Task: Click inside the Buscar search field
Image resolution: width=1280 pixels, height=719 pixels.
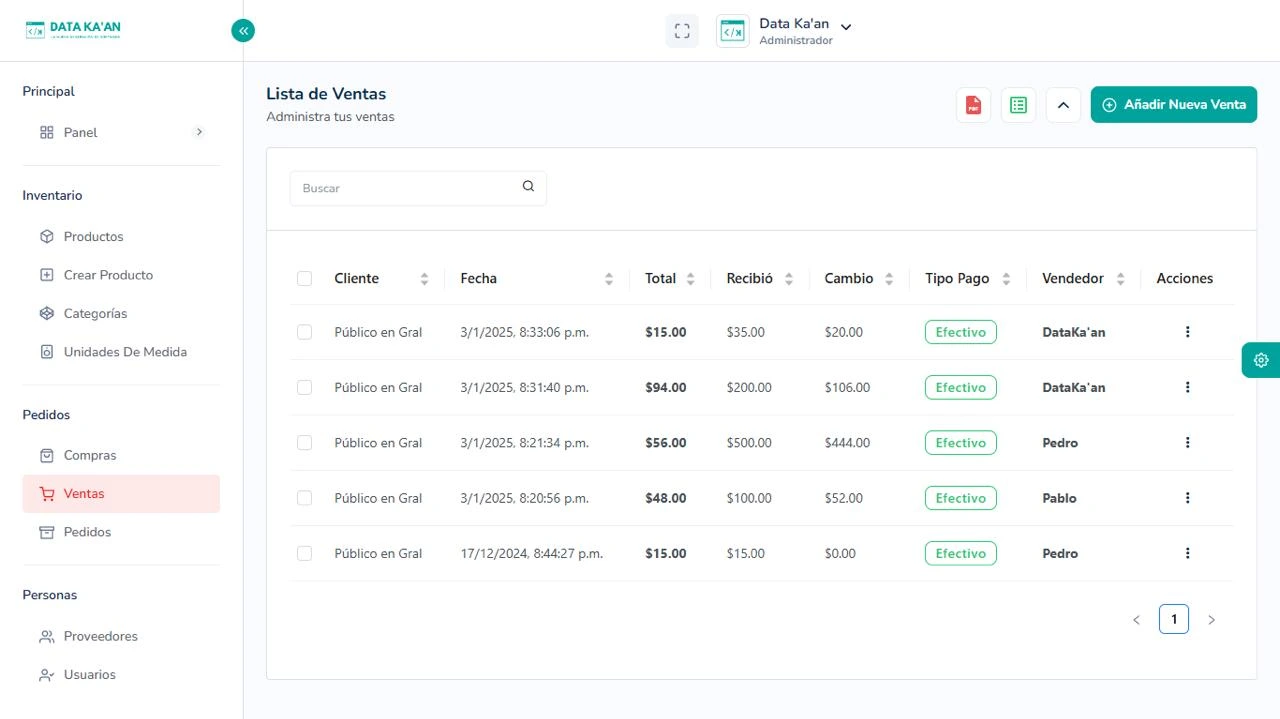Action: (400, 187)
